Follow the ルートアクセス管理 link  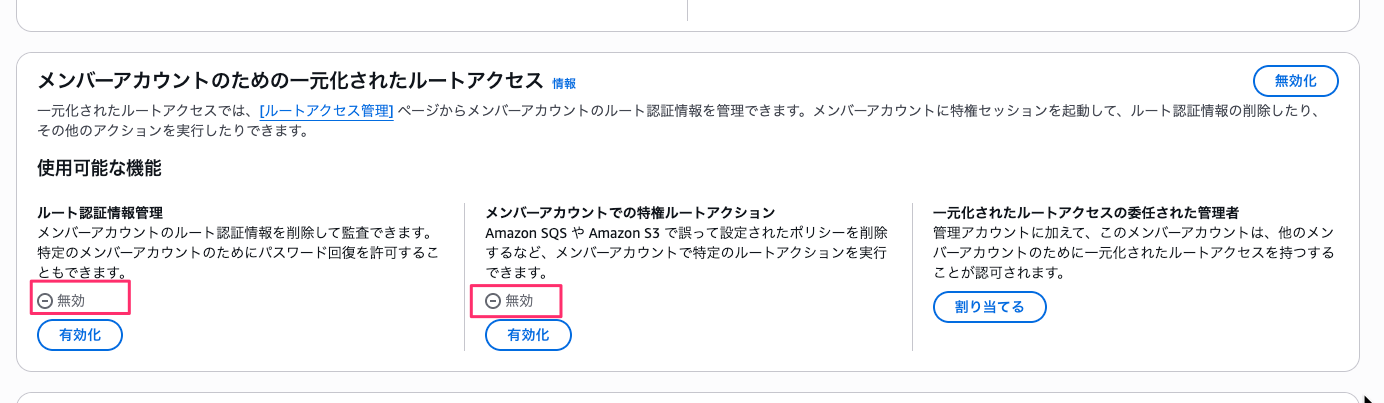(x=326, y=111)
